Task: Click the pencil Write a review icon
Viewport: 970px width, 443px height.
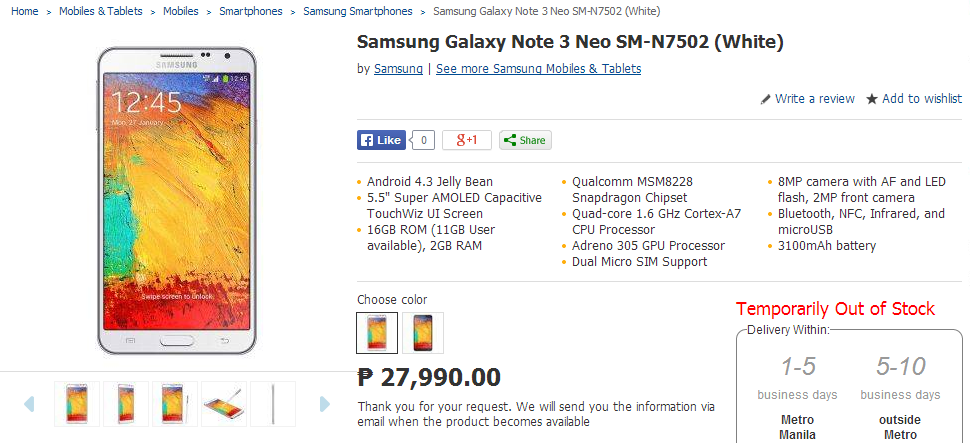Action: point(766,99)
